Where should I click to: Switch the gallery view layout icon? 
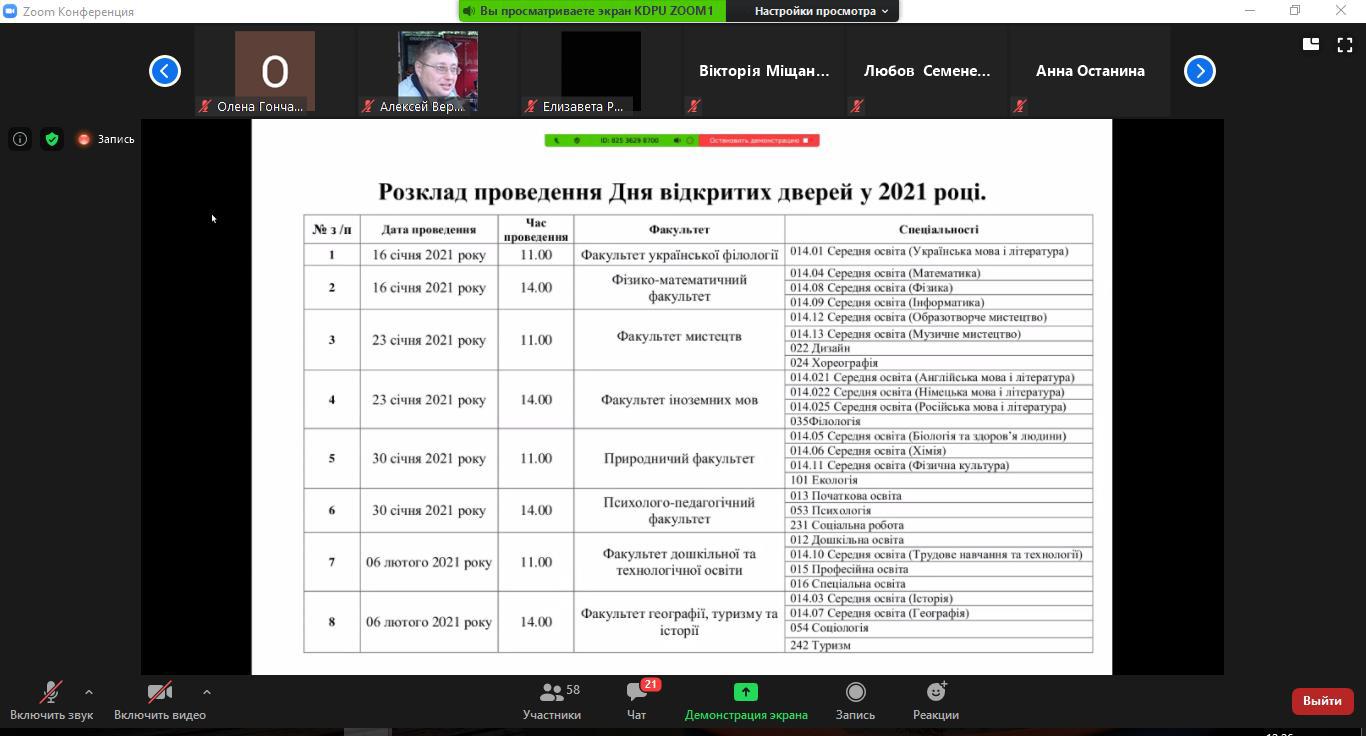click(1310, 44)
